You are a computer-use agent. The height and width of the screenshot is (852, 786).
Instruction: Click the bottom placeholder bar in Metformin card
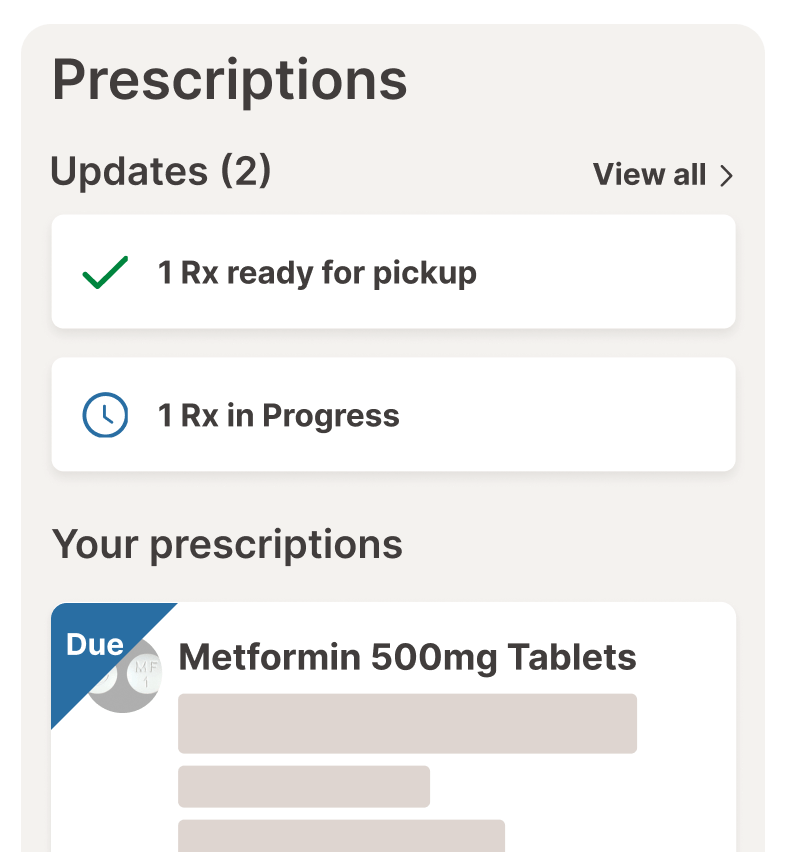click(x=341, y=835)
